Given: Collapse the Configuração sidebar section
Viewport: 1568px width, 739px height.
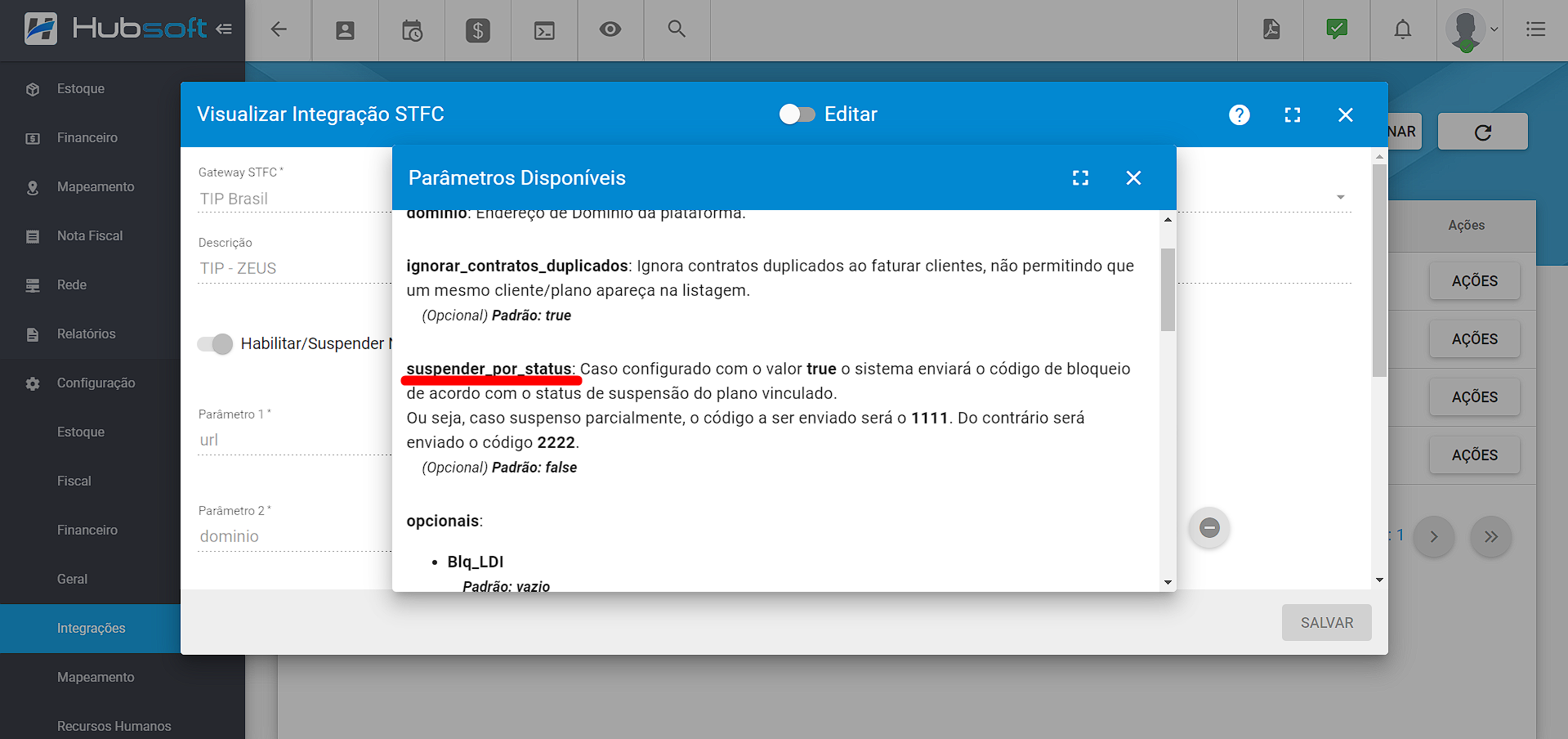Looking at the screenshot, I should tap(90, 383).
